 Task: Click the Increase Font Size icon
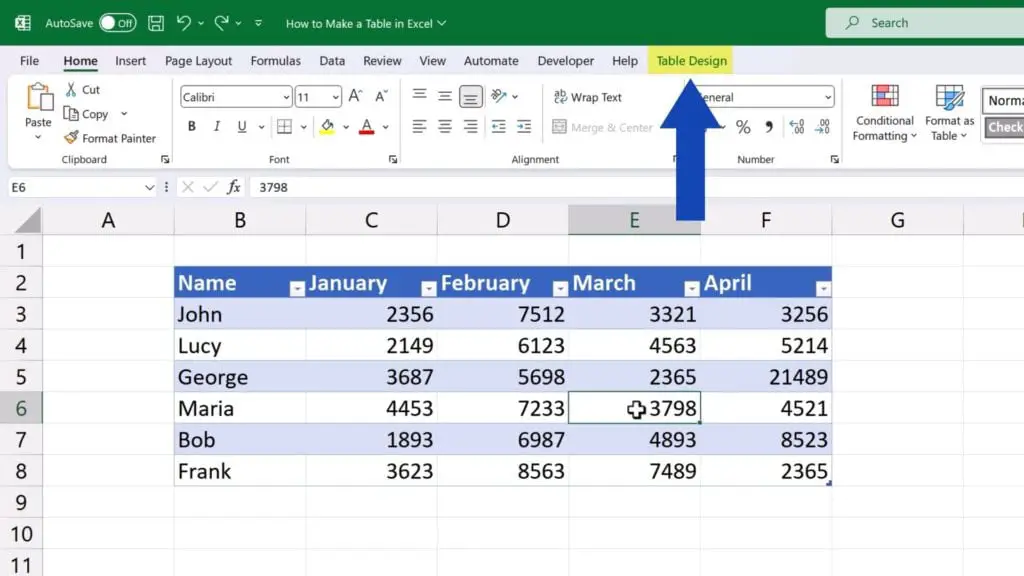(357, 97)
